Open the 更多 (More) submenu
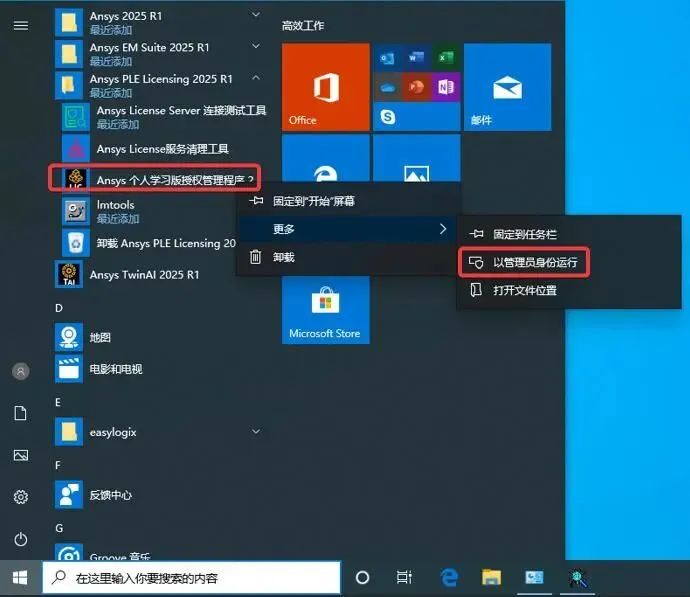Screen dimensions: 690x597 coord(348,229)
